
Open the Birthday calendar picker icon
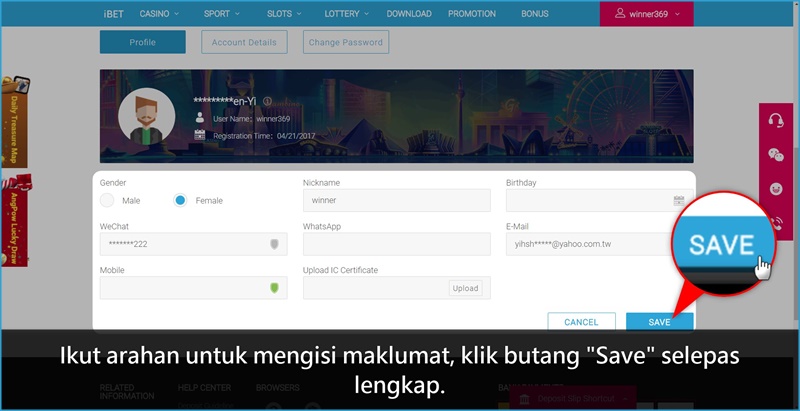[x=679, y=200]
